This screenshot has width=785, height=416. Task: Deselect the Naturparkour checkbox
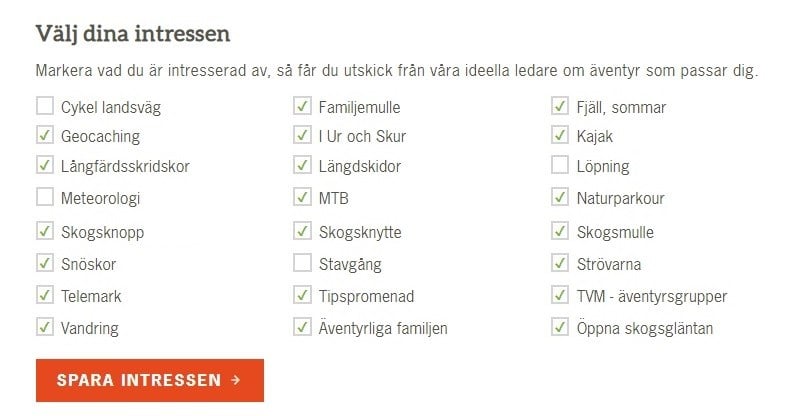click(560, 197)
